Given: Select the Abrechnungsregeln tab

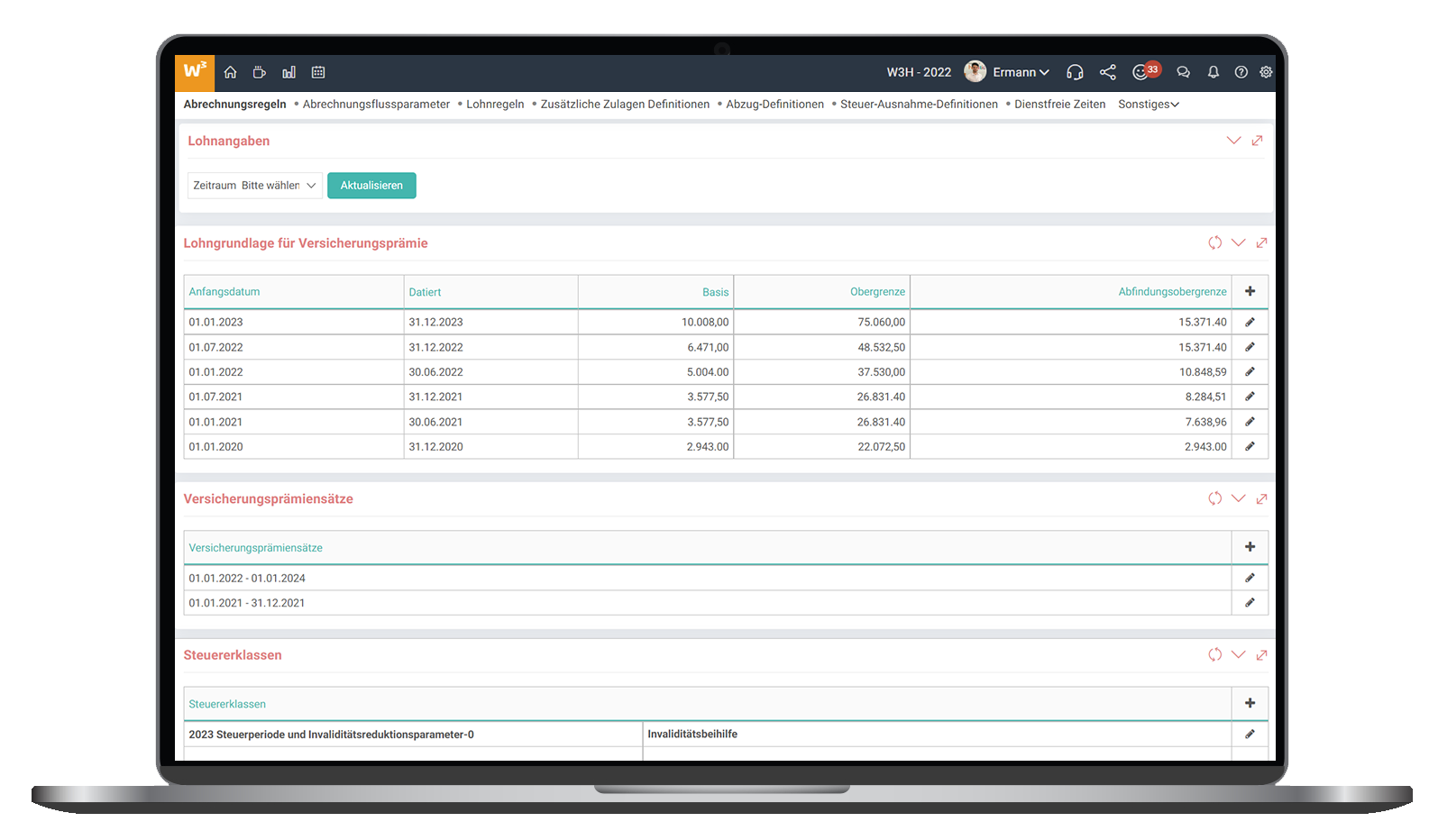Looking at the screenshot, I should [234, 105].
